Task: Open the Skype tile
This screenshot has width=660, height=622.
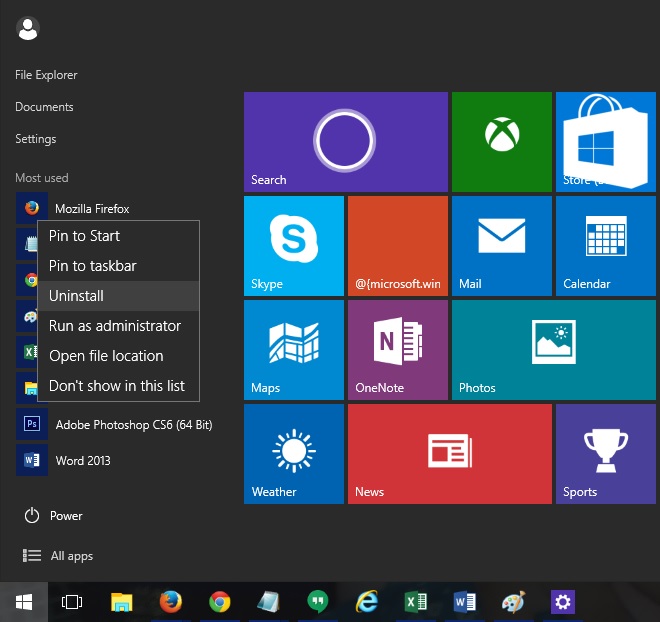Action: (x=294, y=246)
